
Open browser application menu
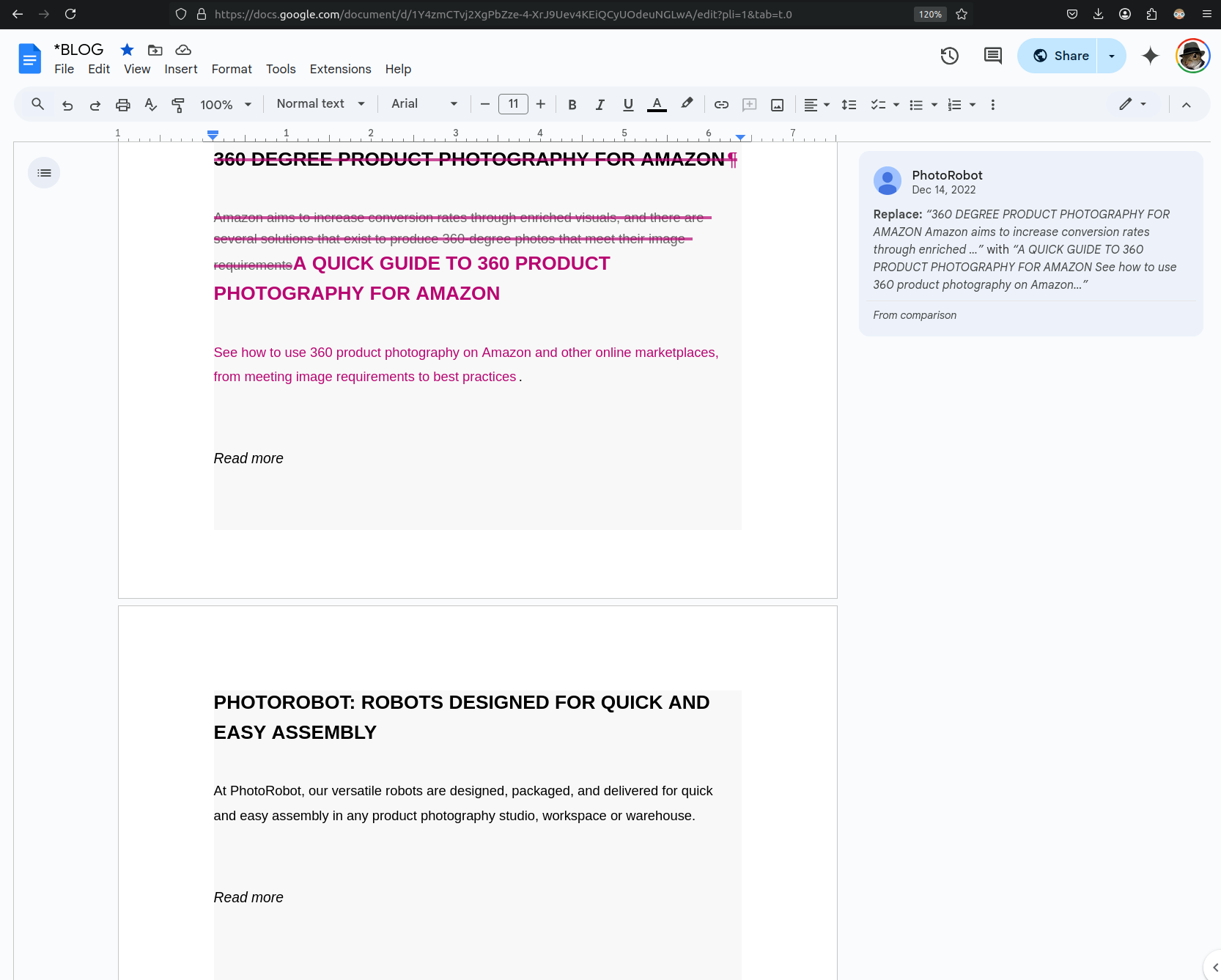(x=1206, y=14)
